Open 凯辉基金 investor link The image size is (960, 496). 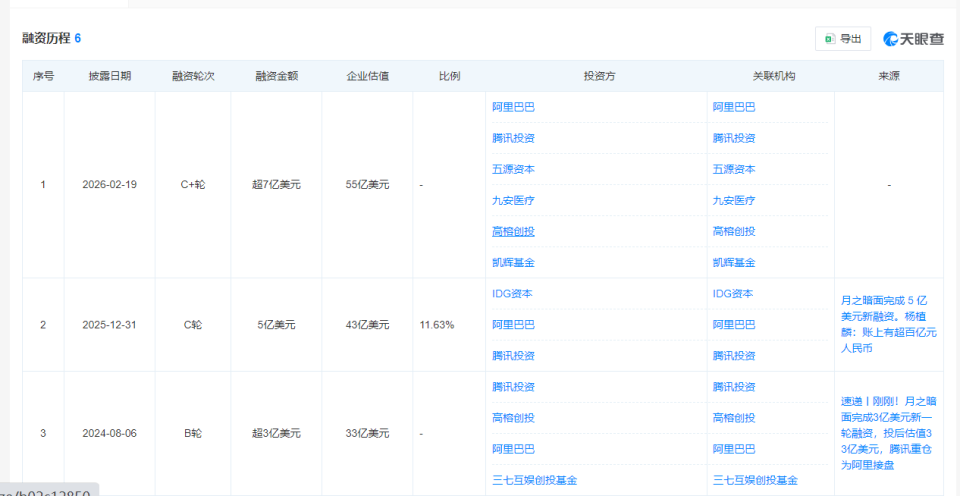click(x=513, y=263)
